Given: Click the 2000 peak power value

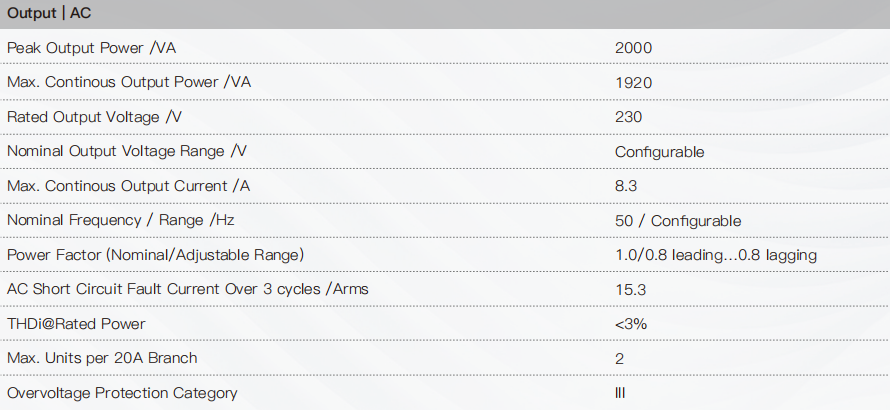Looking at the screenshot, I should coord(633,48).
